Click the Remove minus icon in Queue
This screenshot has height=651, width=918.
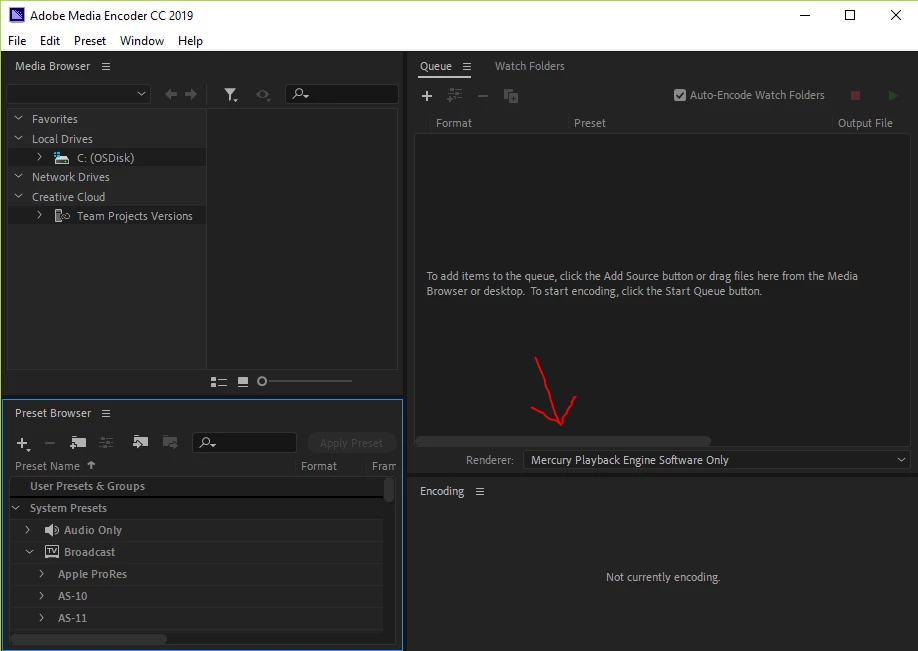coord(482,96)
